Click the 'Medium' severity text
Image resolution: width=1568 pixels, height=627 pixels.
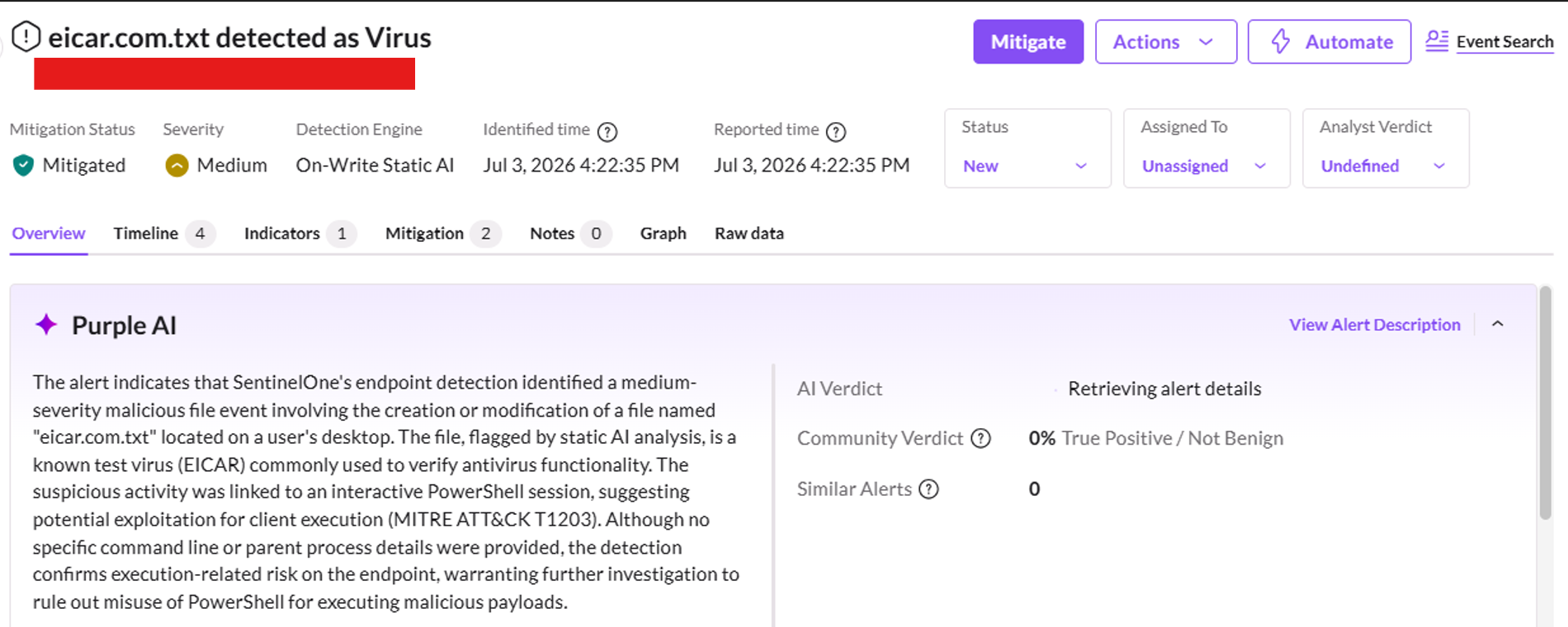point(232,165)
